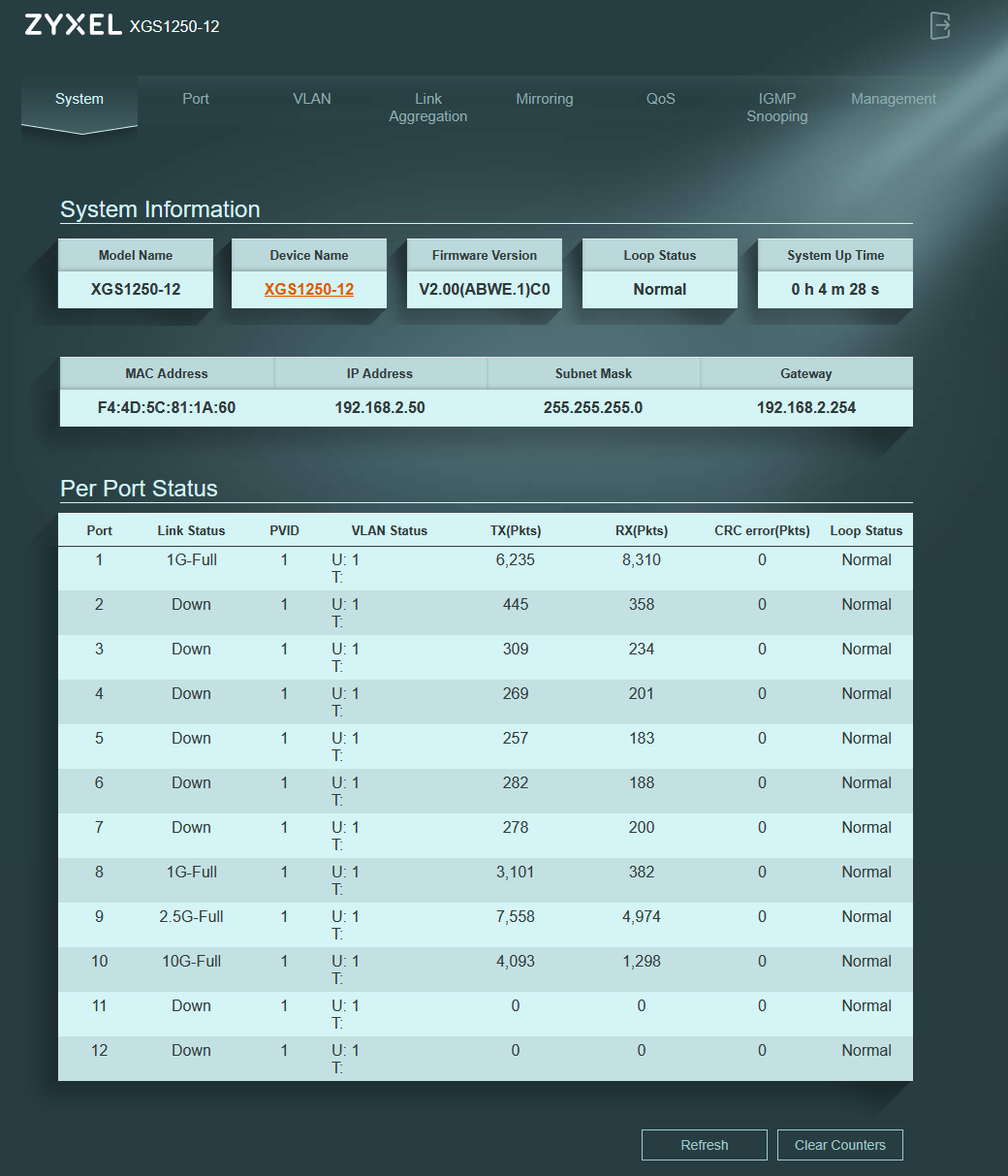
Task: Click the system up time value
Action: point(835,289)
